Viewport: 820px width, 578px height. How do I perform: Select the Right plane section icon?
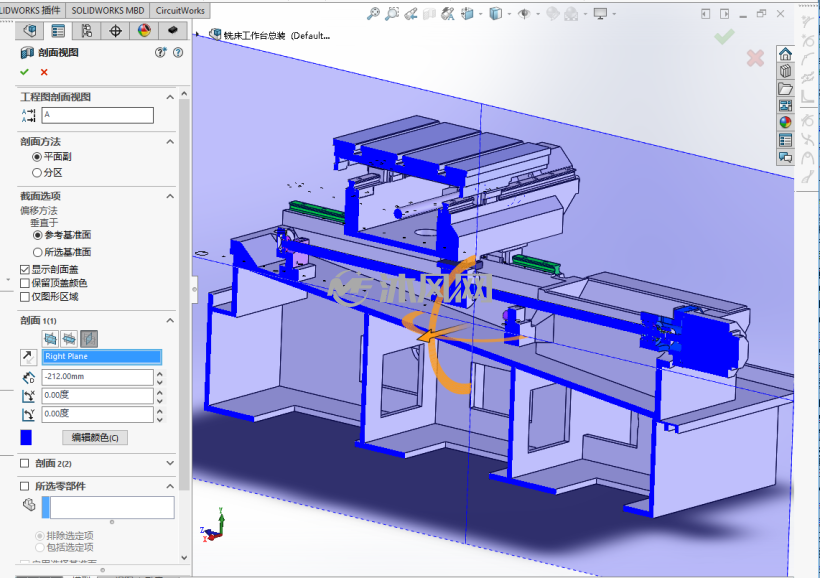click(x=89, y=339)
